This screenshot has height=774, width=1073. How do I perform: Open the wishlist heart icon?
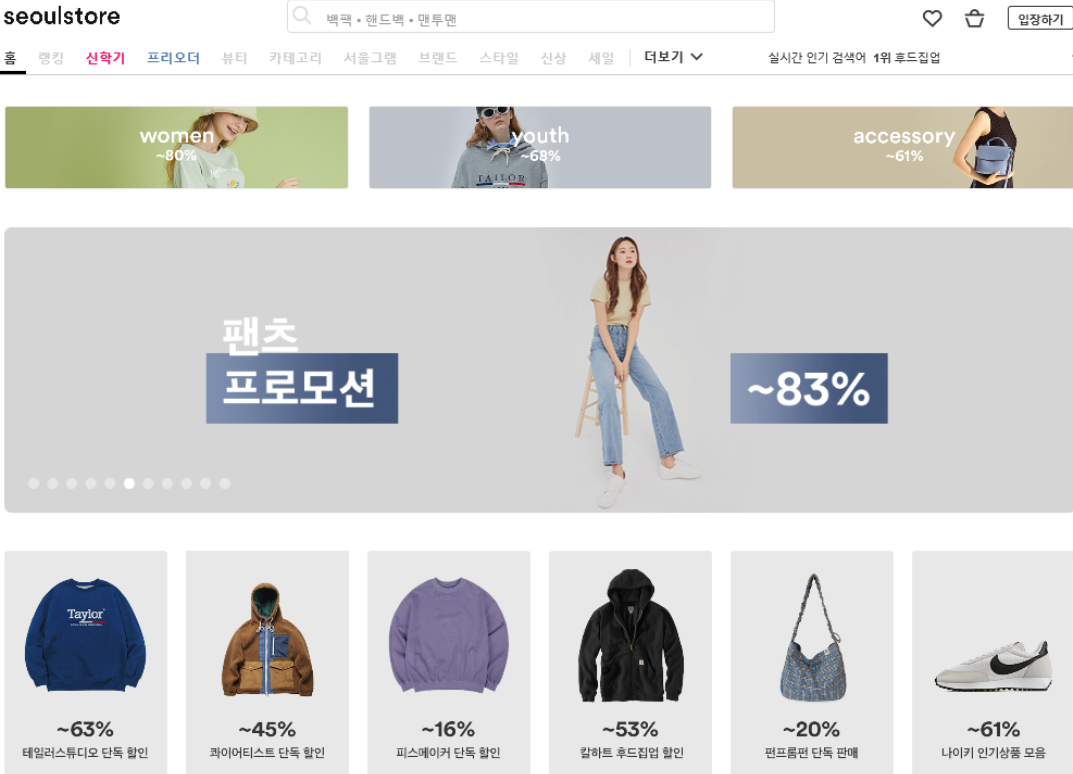pyautogui.click(x=932, y=18)
